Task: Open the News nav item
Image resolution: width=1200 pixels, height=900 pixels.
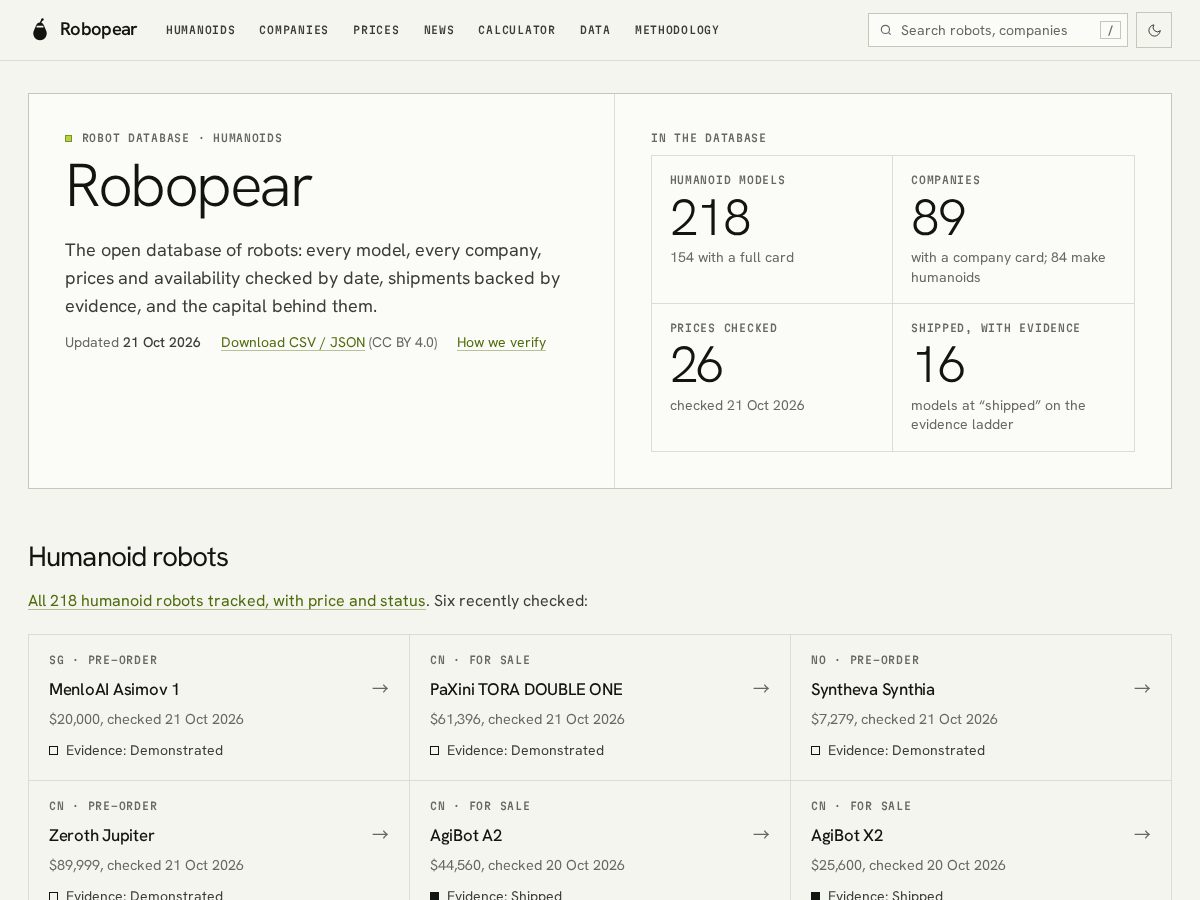Action: click(439, 30)
